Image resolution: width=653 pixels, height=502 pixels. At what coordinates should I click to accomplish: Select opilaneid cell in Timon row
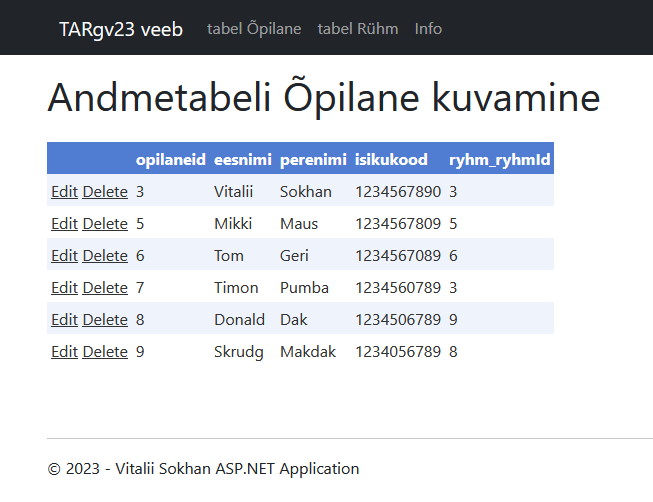pyautogui.click(x=140, y=287)
